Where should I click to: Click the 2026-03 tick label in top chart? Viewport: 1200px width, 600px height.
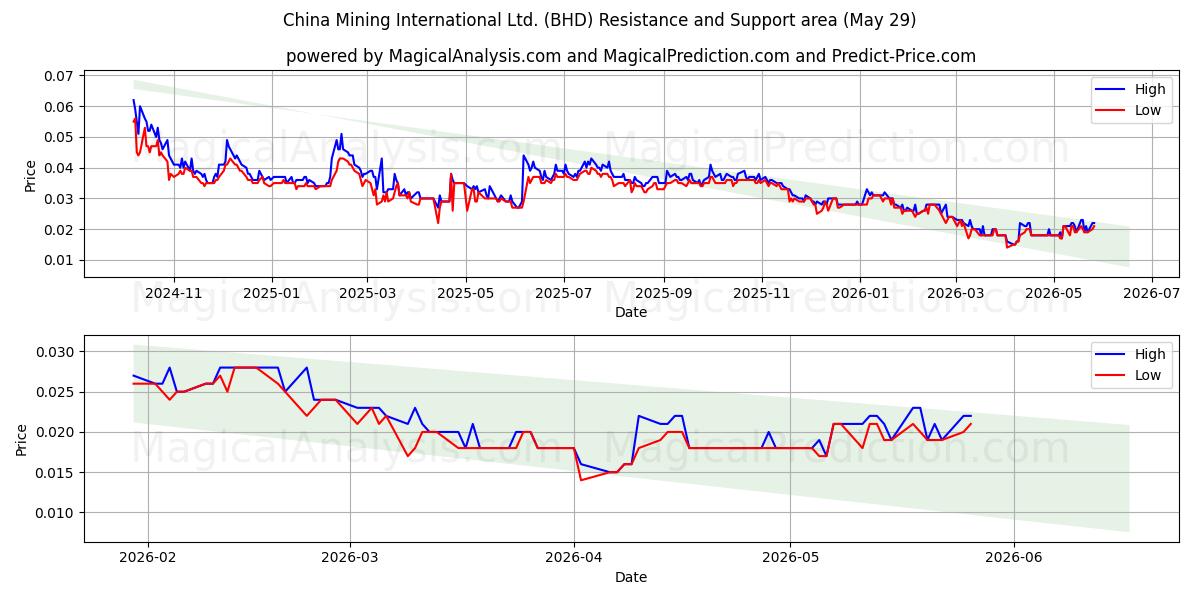(955, 294)
